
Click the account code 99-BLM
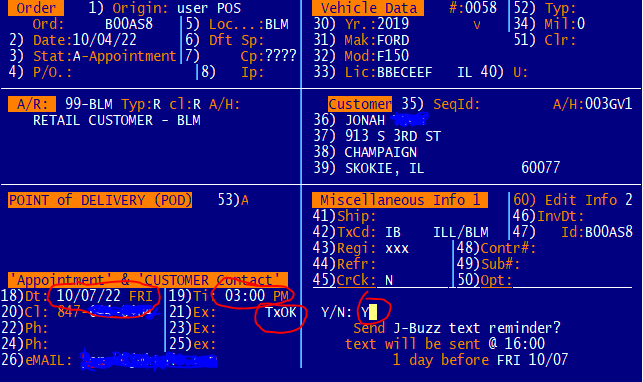pyautogui.click(x=89, y=104)
